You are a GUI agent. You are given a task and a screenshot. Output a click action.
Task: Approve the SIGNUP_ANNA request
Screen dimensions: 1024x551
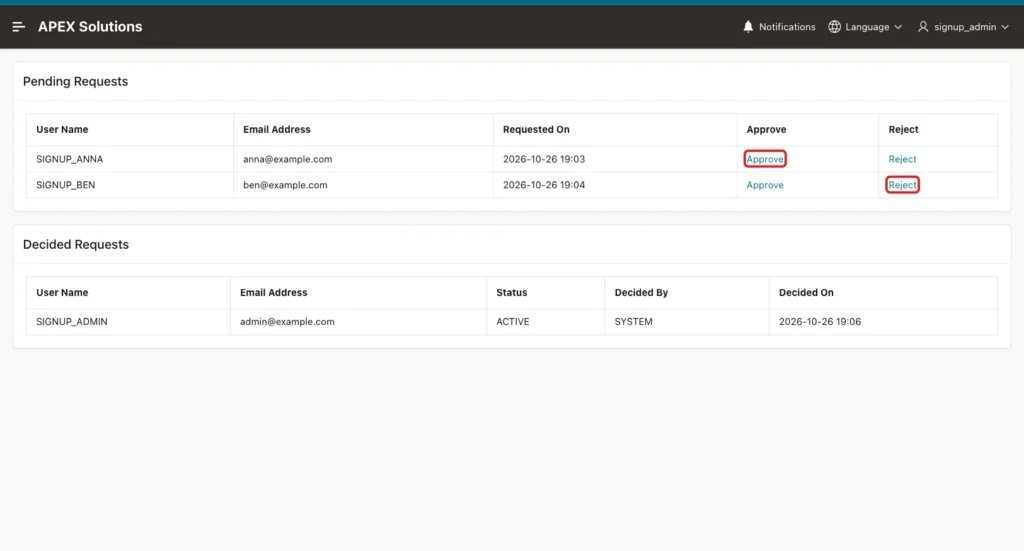765,159
